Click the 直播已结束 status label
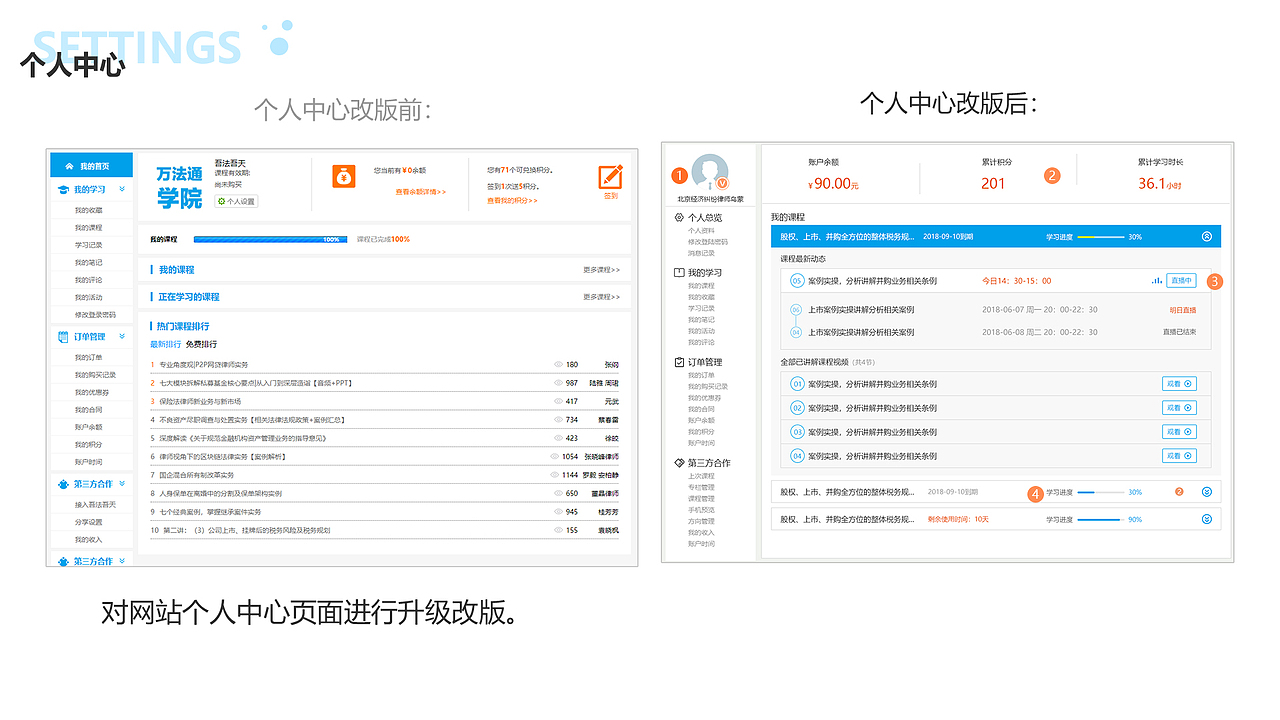 coord(1179,332)
